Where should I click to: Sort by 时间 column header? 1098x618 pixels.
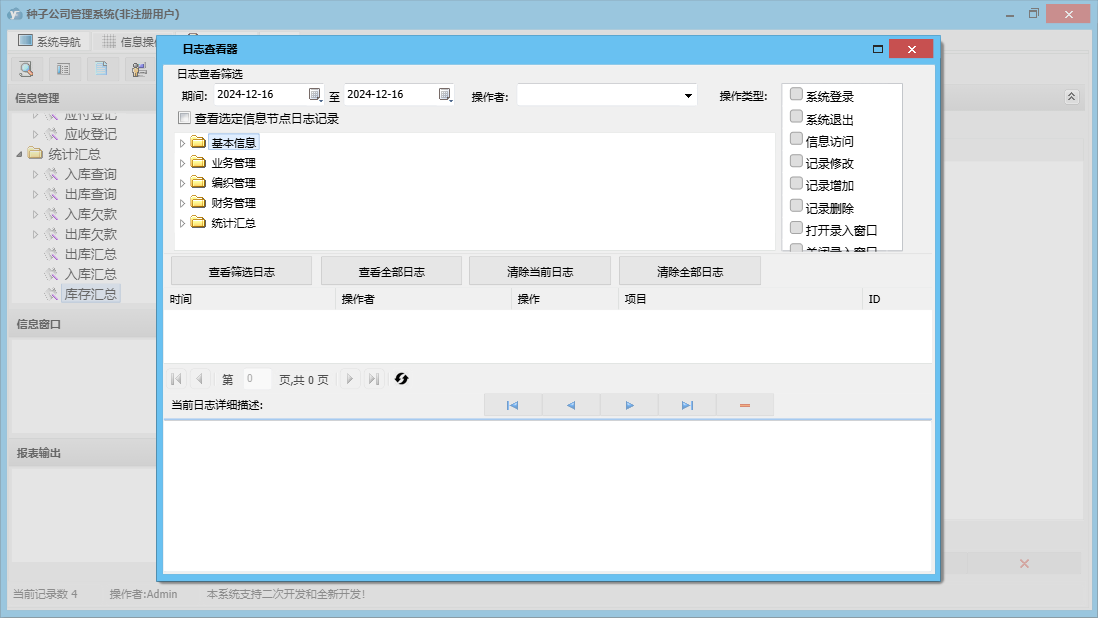[250, 299]
